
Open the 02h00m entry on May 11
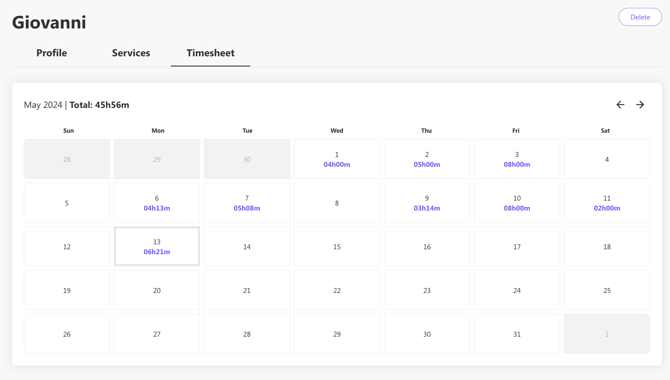tap(607, 208)
